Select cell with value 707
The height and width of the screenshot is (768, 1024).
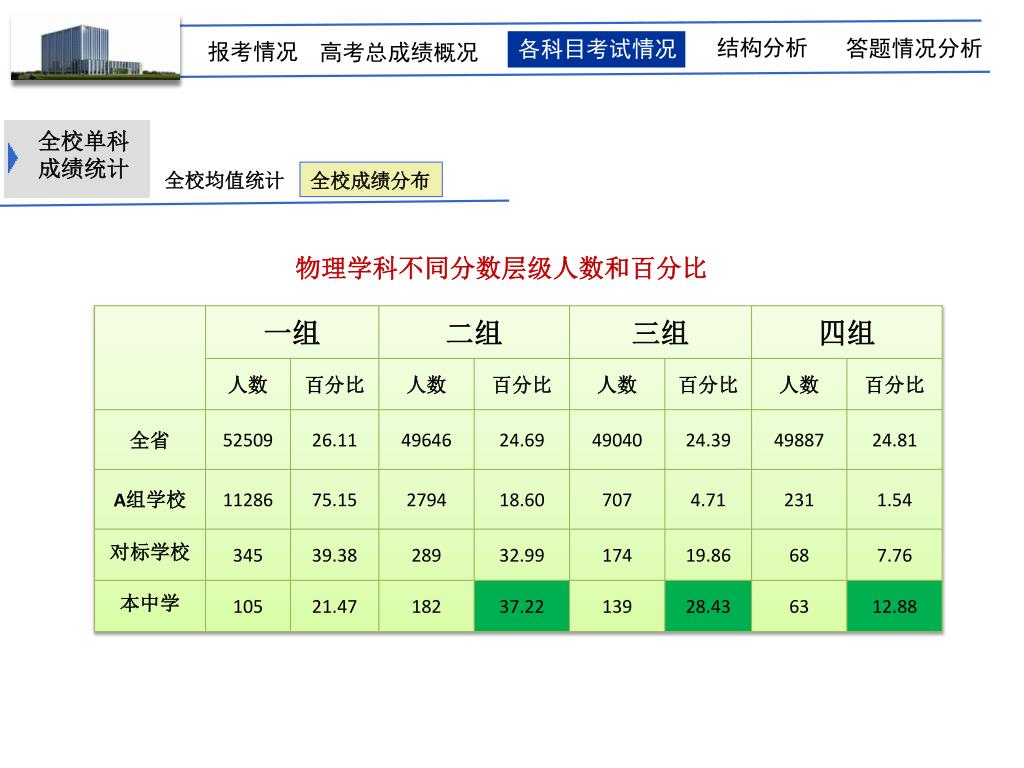click(617, 500)
